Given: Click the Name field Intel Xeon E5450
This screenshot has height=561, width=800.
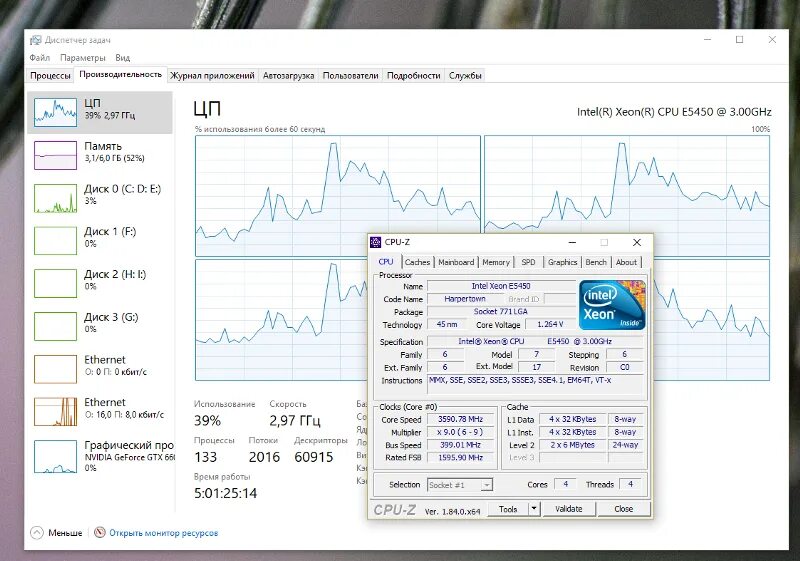Looking at the screenshot, I should (501, 286).
